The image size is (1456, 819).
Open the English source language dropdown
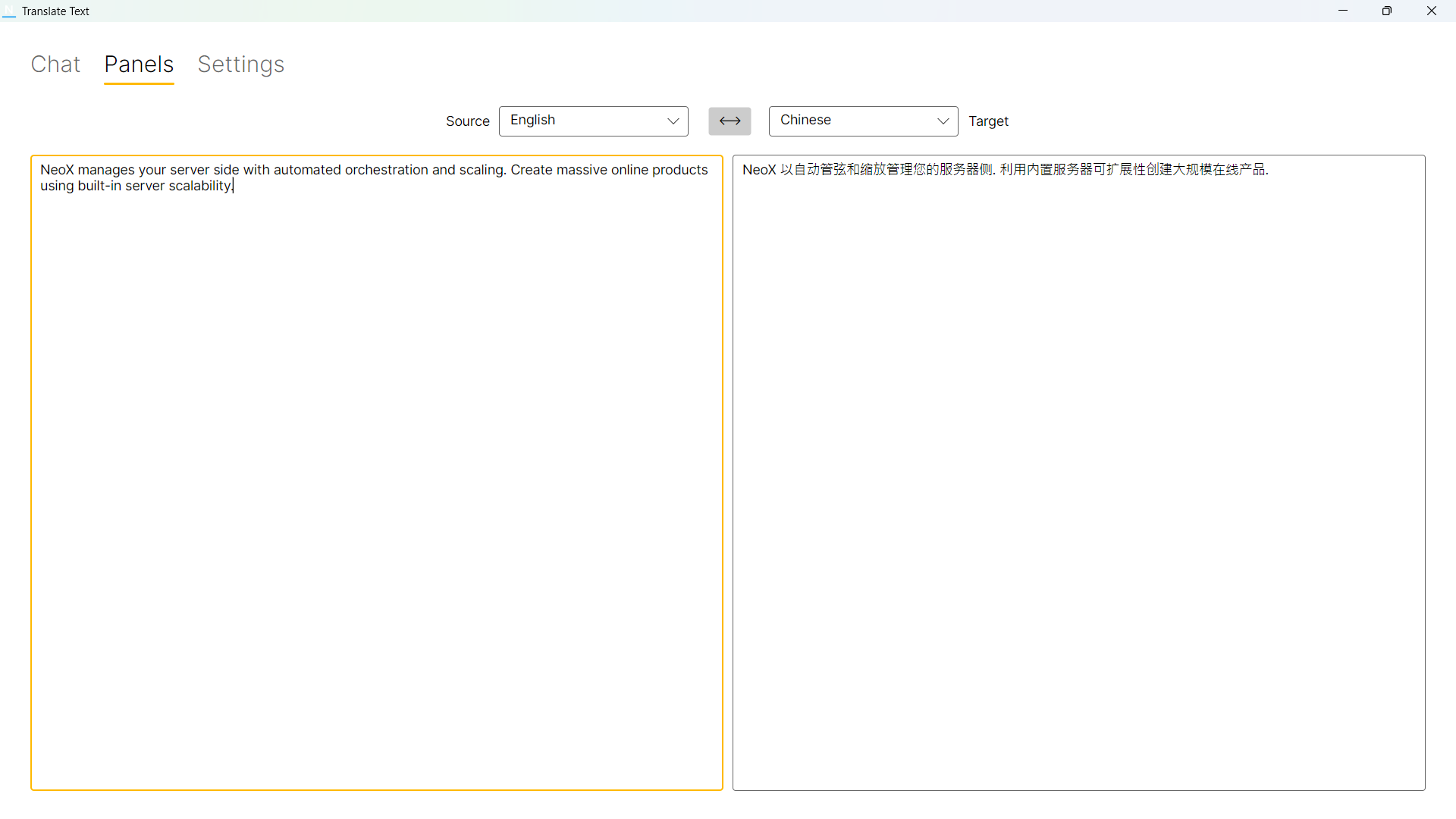pos(593,121)
